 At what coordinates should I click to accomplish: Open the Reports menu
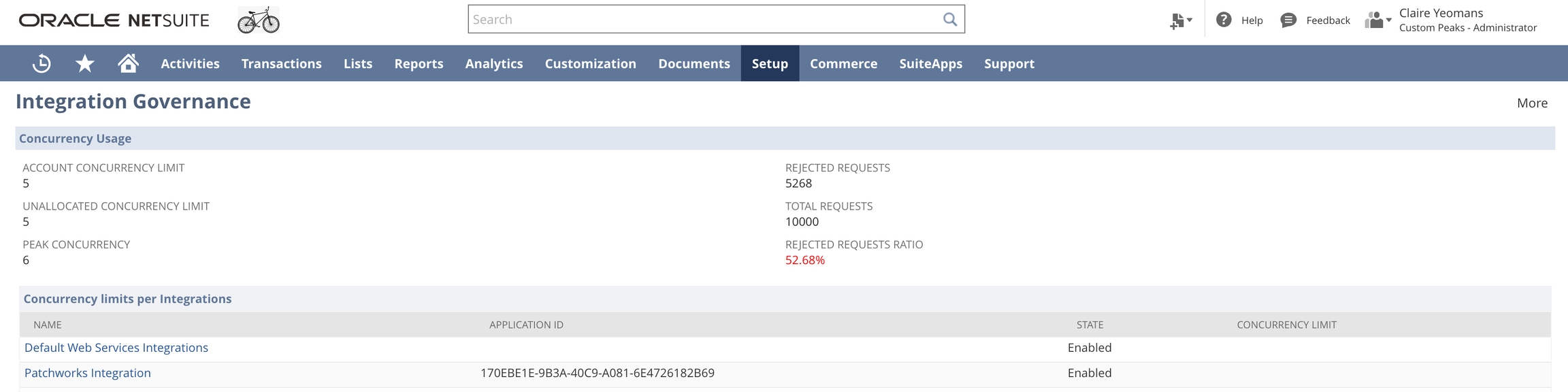point(419,63)
